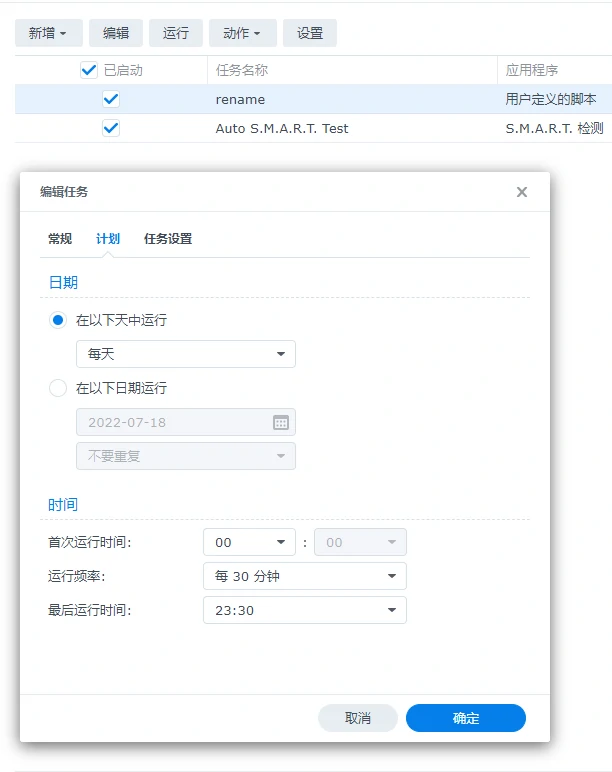Click the 任务名称 column header
This screenshot has height=772, width=612.
(242, 70)
